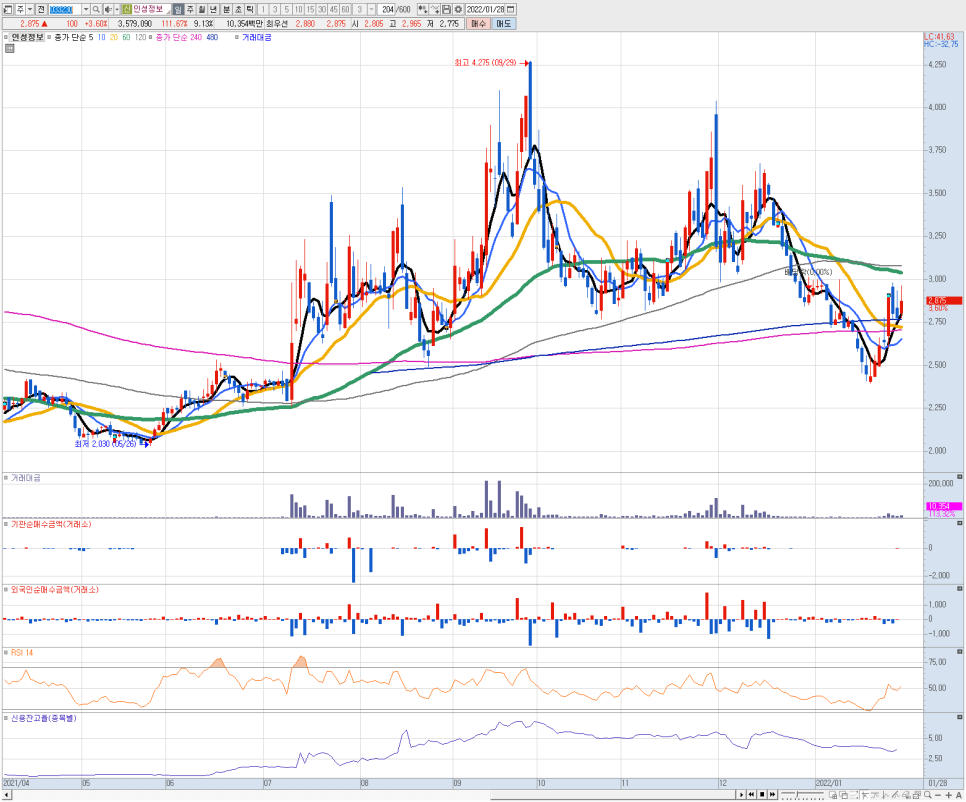Click the window layout icon at top-left
The height and width of the screenshot is (802, 966).
point(8,9)
